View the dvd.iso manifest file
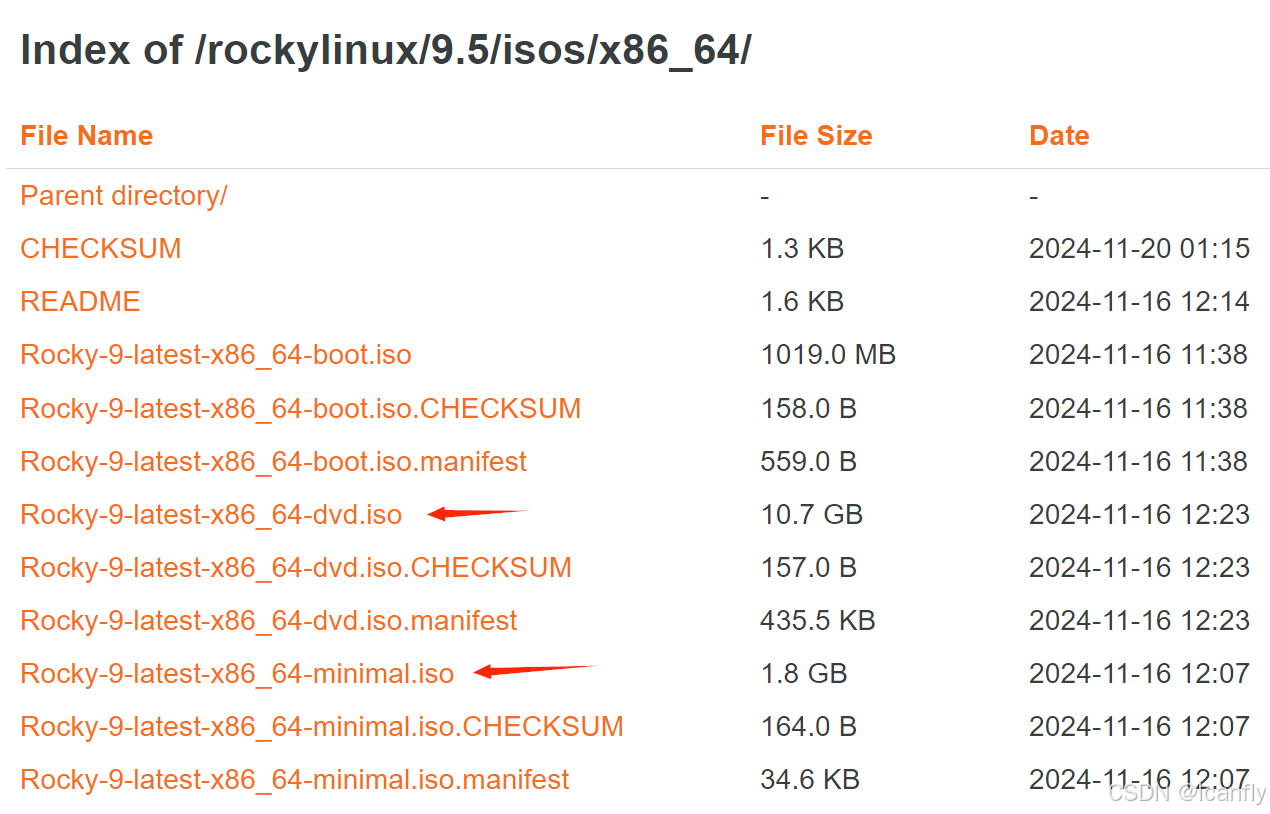The image size is (1270, 814). pyautogui.click(x=268, y=620)
